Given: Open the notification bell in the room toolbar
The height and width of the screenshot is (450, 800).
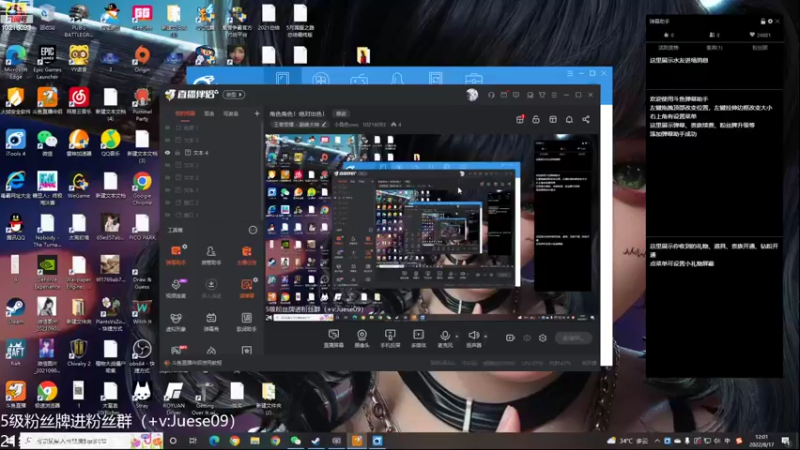Looking at the screenshot, I should [x=569, y=119].
